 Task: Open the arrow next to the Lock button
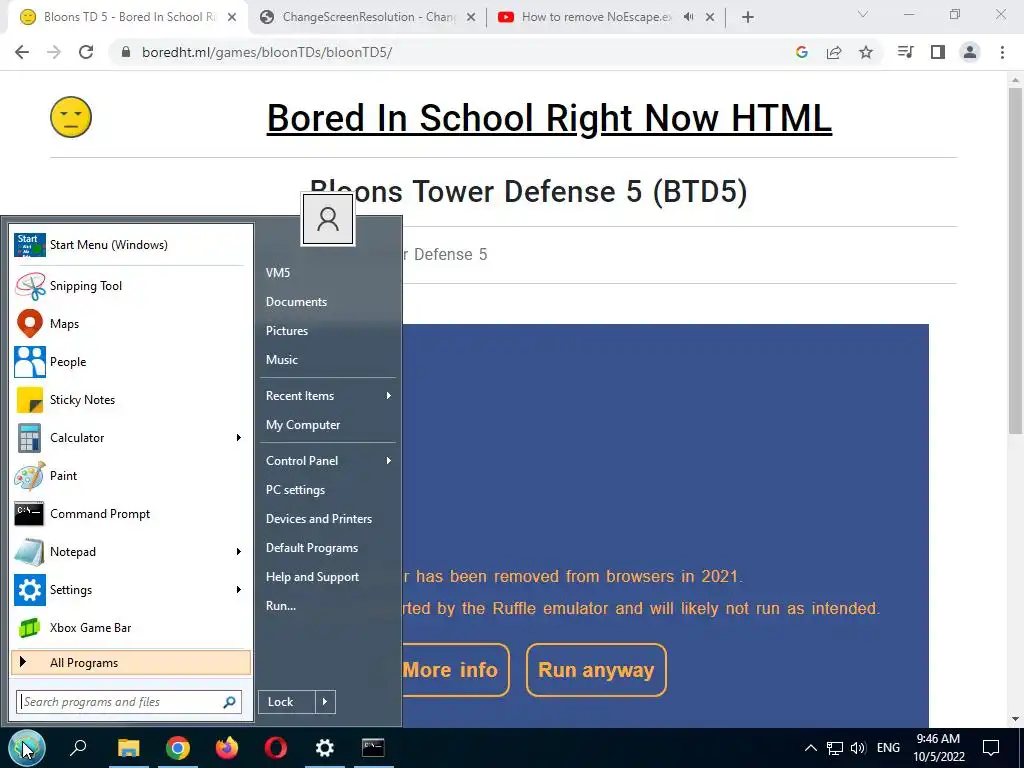point(325,702)
